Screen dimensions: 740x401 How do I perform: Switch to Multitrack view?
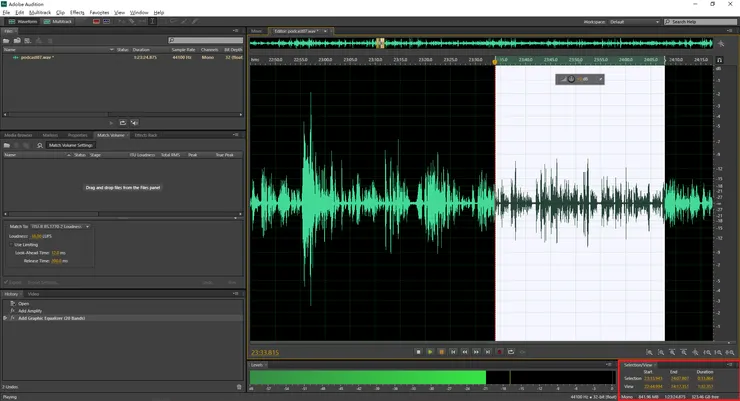point(58,21)
